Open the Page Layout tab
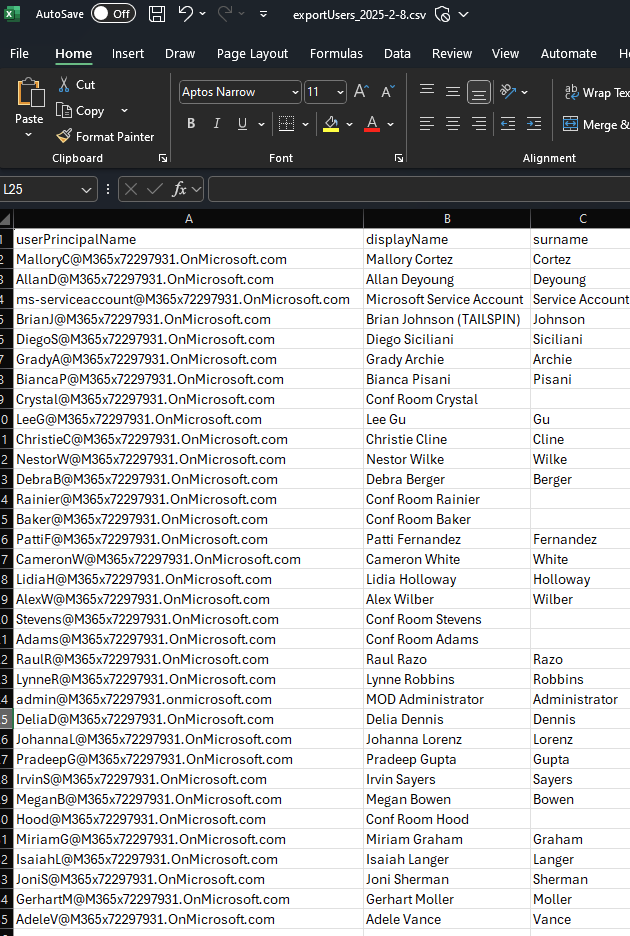 pyautogui.click(x=252, y=54)
